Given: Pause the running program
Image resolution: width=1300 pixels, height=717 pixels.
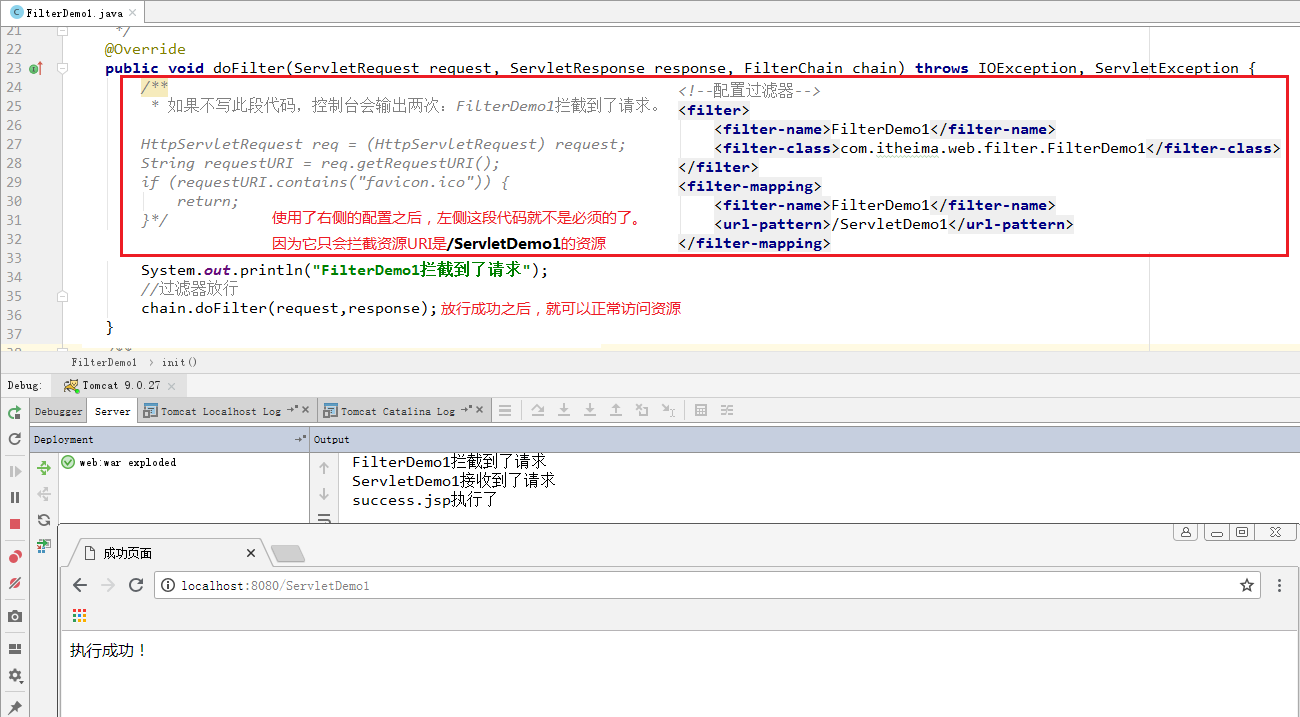Looking at the screenshot, I should pyautogui.click(x=14, y=497).
